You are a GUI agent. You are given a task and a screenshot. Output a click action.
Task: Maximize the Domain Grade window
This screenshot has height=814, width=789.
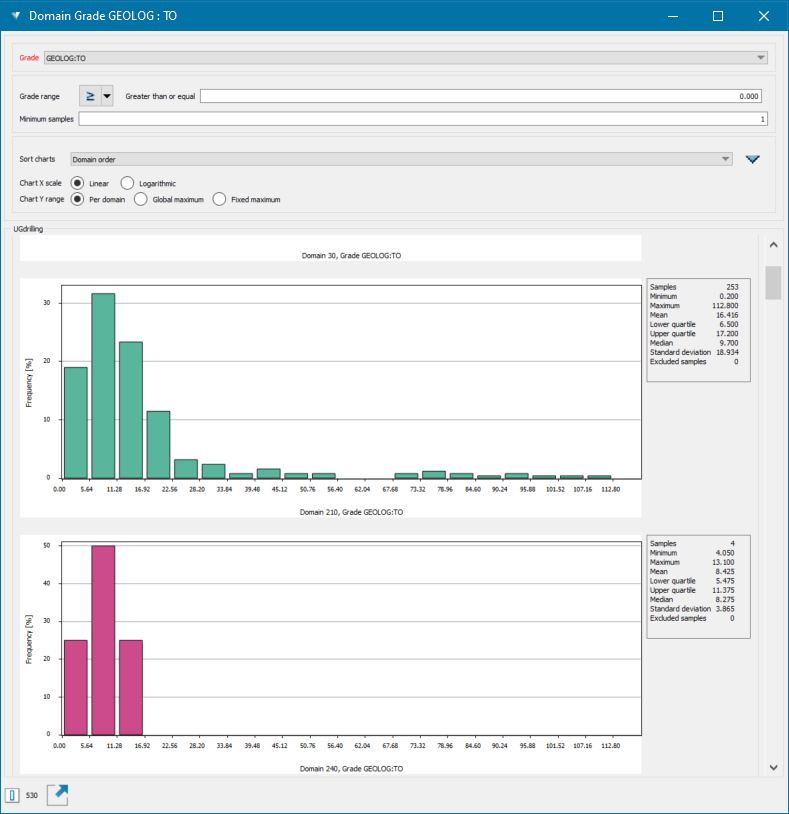tap(717, 16)
